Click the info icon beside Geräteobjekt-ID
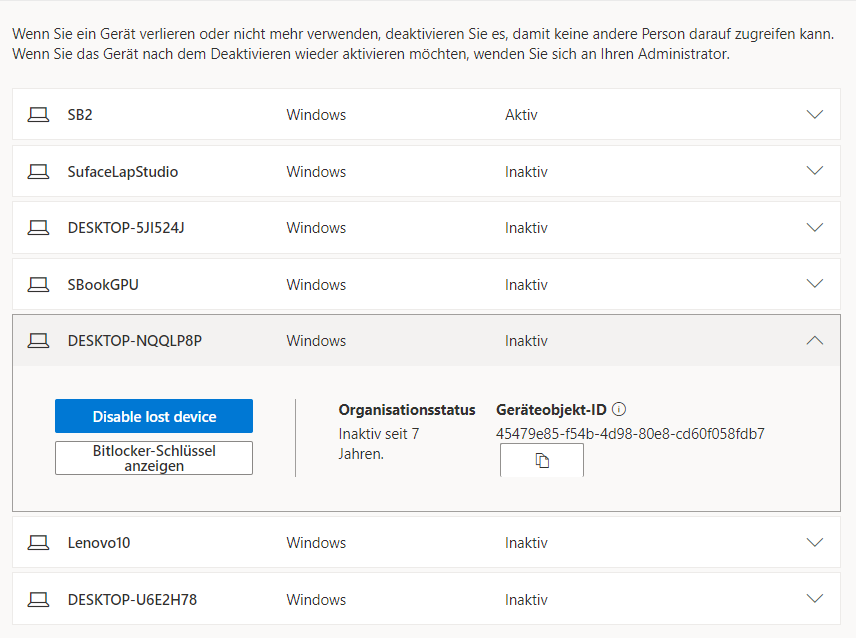Viewport: 856px width, 638px height. pos(619,409)
